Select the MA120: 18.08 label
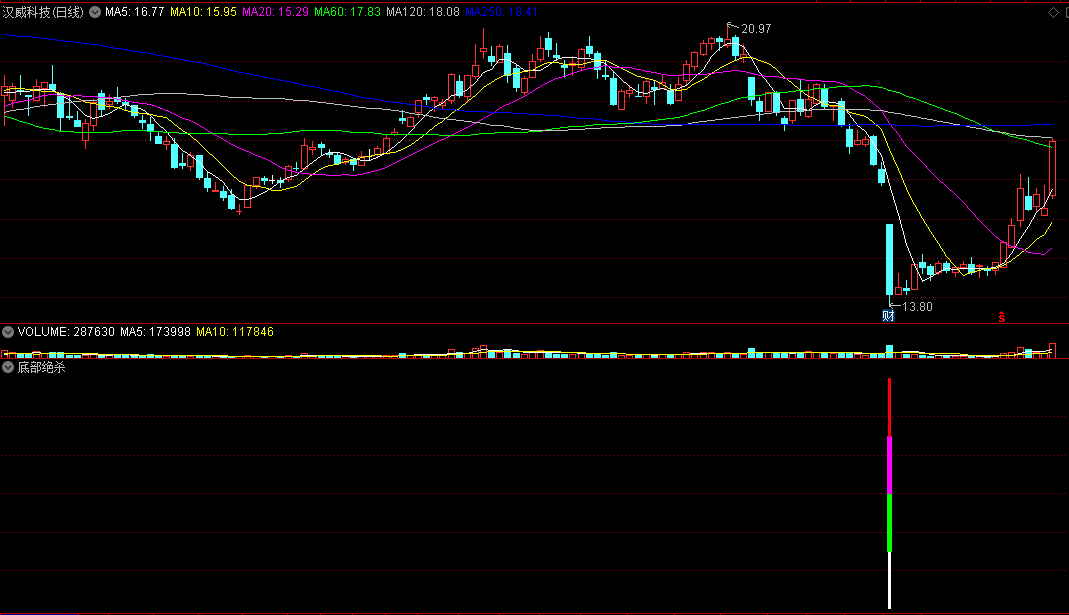This screenshot has height=615, width=1069. (x=423, y=12)
